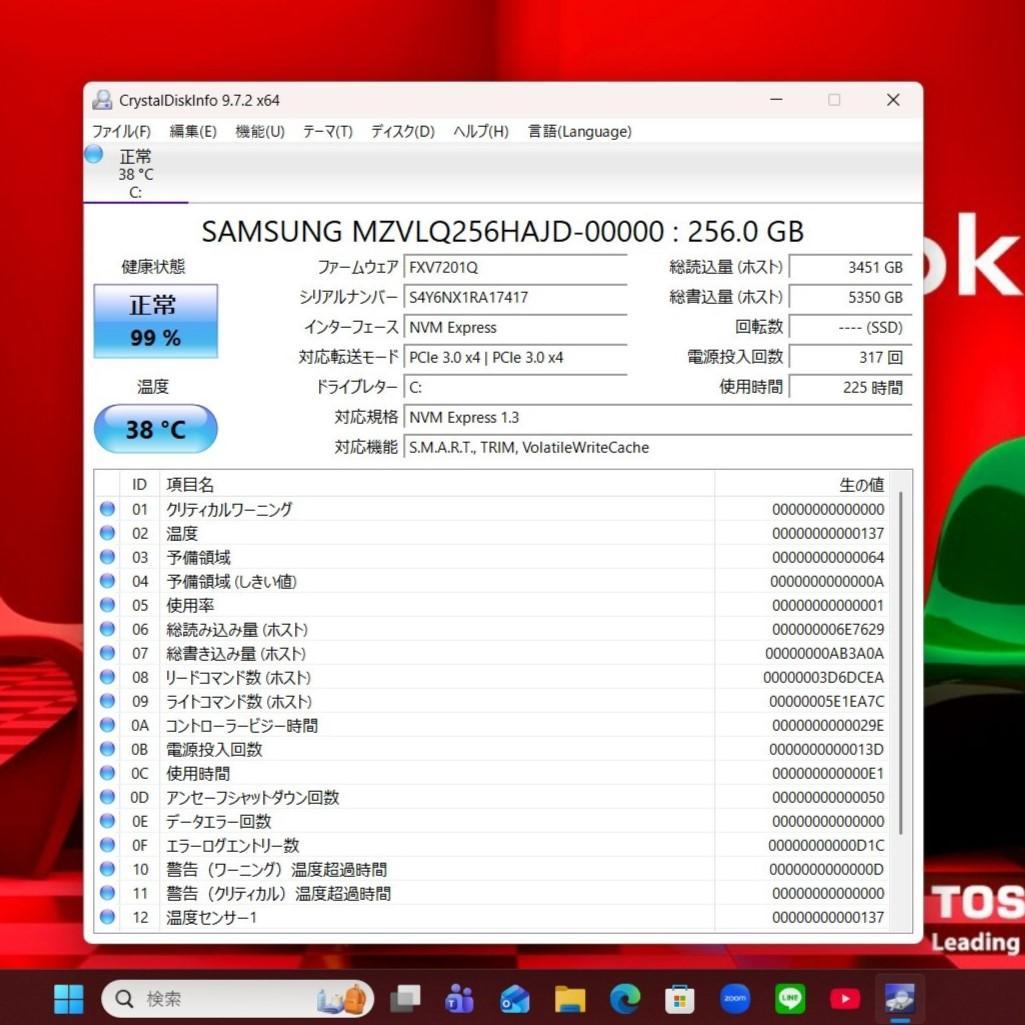Open the Microsoft Teams taskbar icon
The width and height of the screenshot is (1025, 1025).
tap(459, 998)
